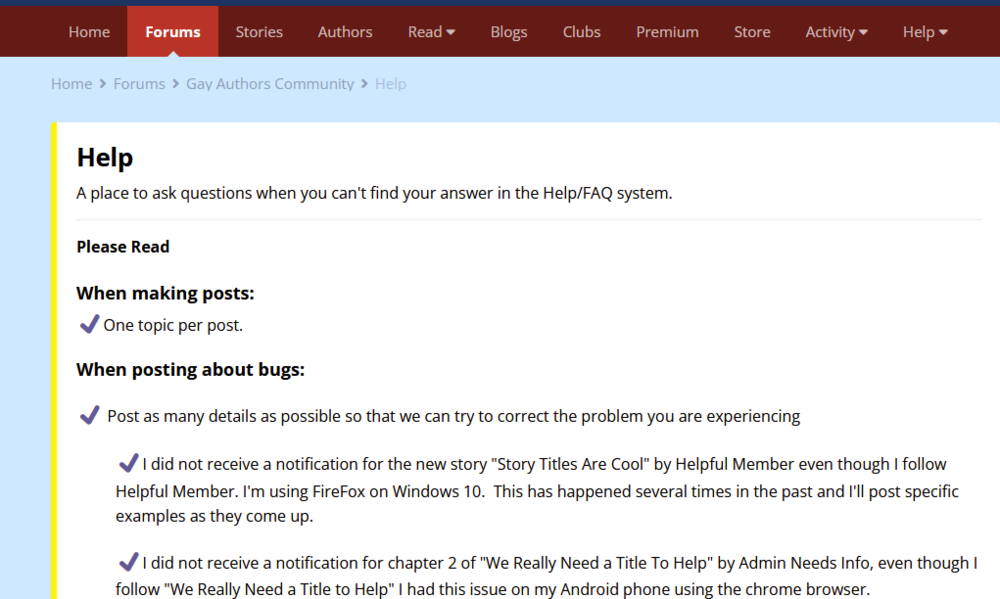Image resolution: width=1000 pixels, height=599 pixels.
Task: Visit the Blogs section
Action: 508,32
